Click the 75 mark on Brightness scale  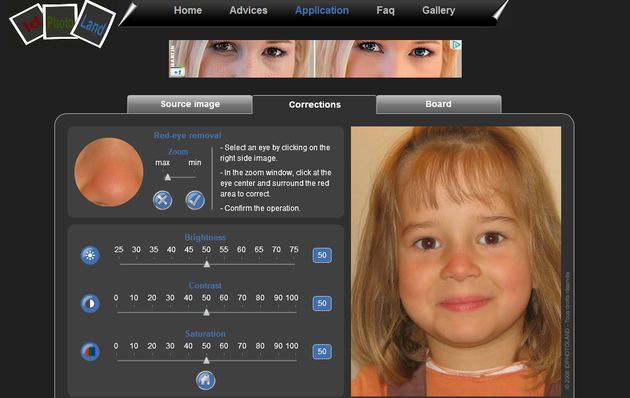pyautogui.click(x=294, y=249)
